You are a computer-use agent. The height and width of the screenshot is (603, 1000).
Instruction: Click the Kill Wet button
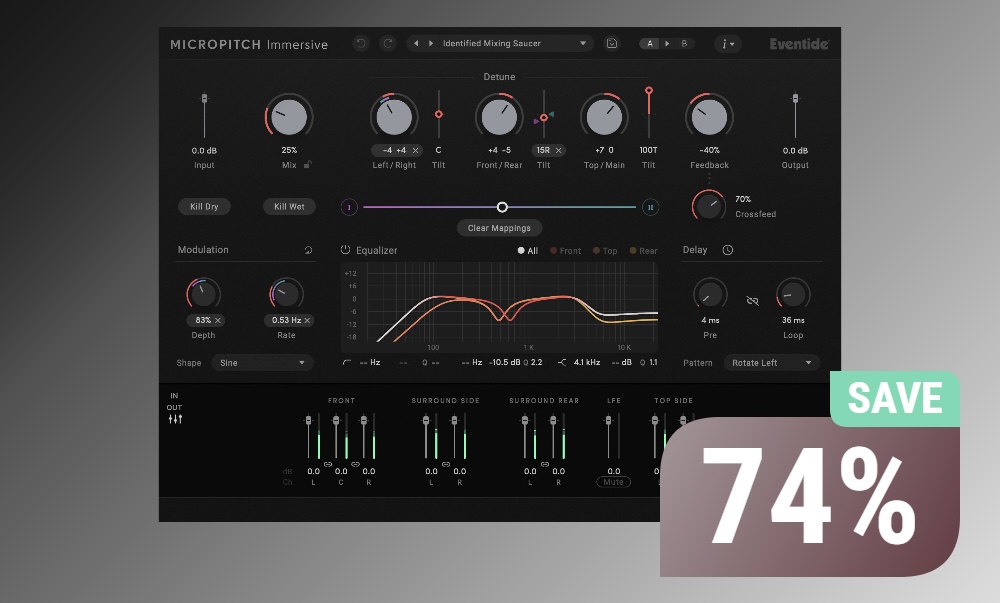coord(290,207)
